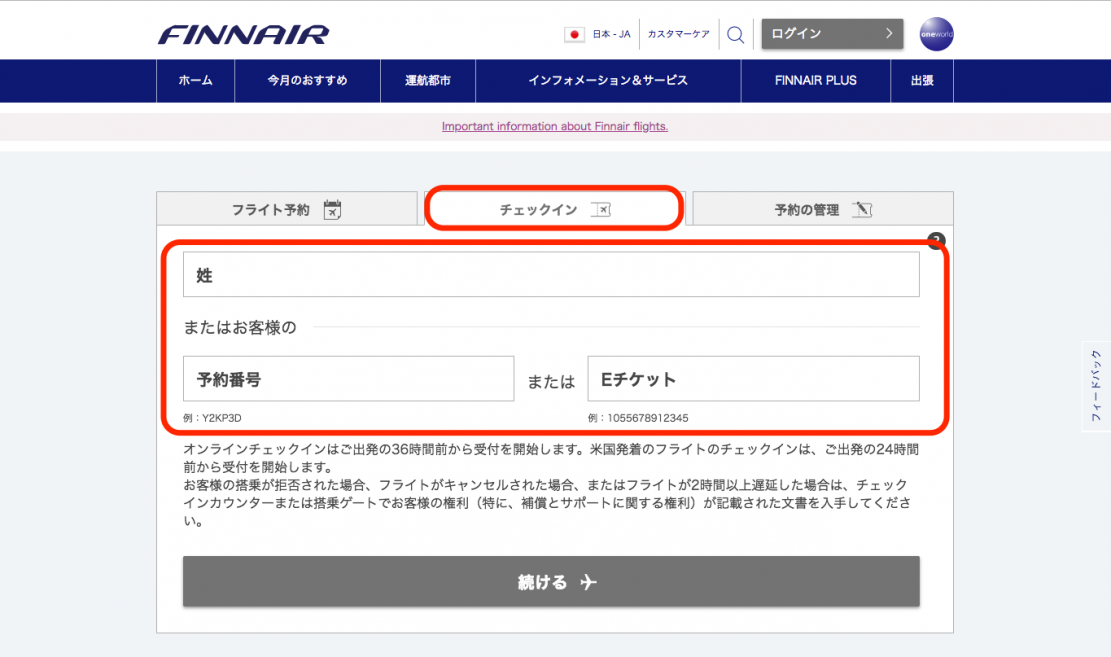This screenshot has height=657, width=1111.
Task: Open language selector 日本 - JA
Action: [611, 34]
